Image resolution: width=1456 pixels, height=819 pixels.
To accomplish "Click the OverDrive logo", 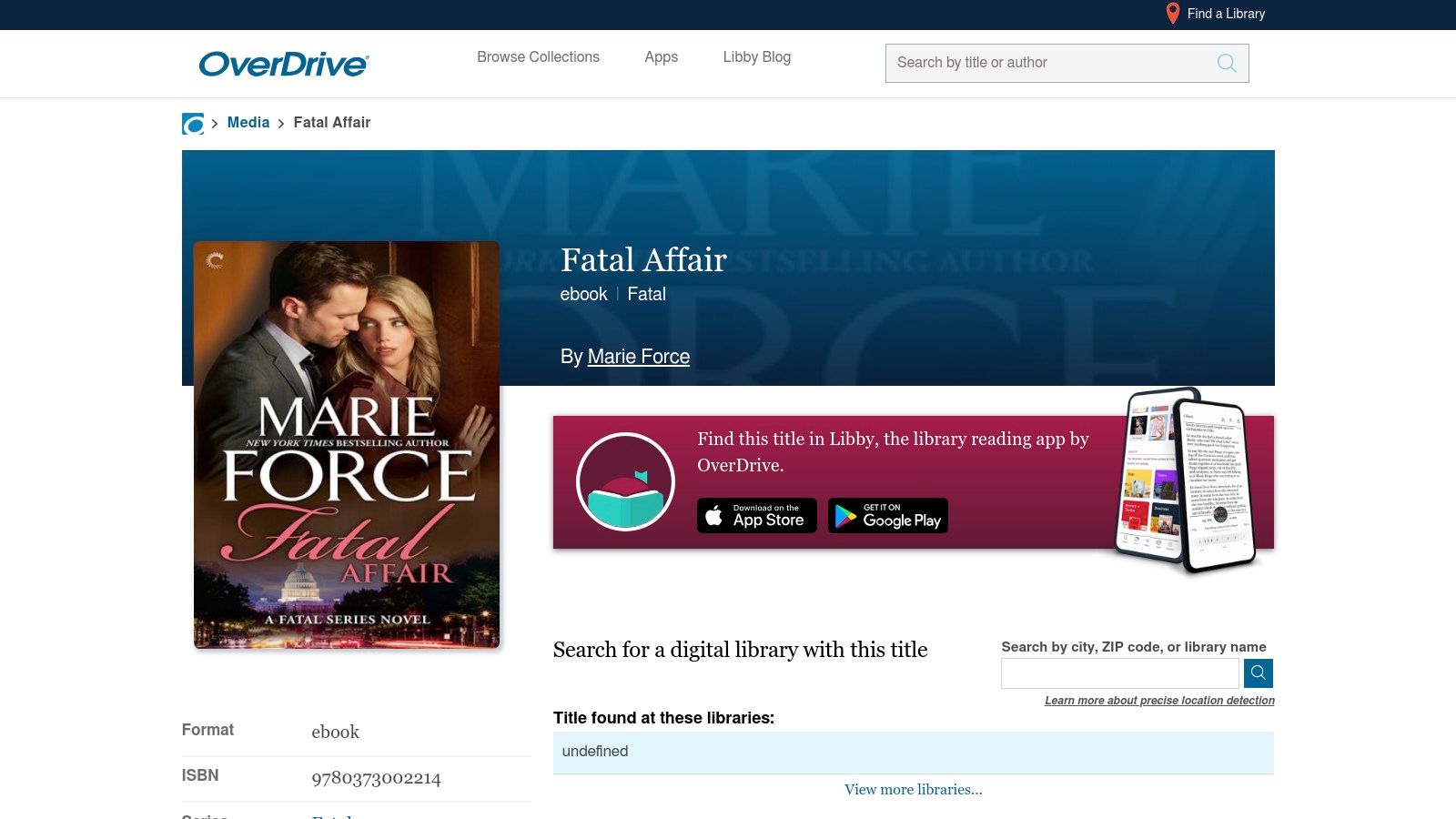I will pyautogui.click(x=283, y=64).
